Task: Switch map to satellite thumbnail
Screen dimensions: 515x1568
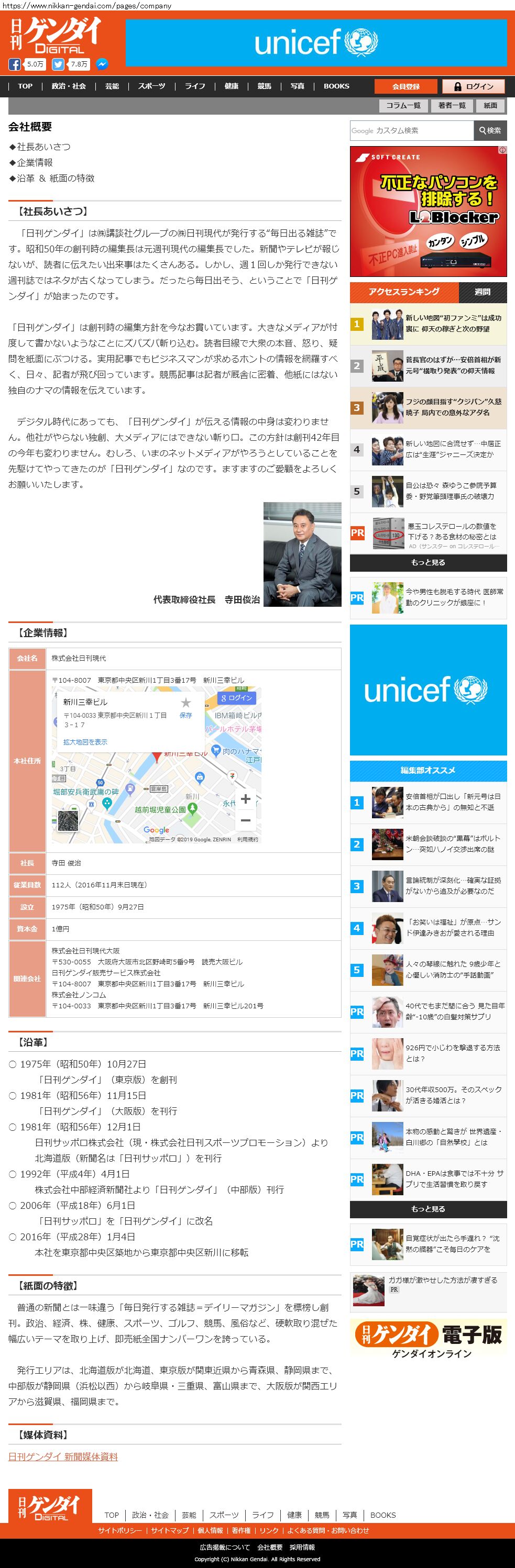Action: [x=68, y=821]
